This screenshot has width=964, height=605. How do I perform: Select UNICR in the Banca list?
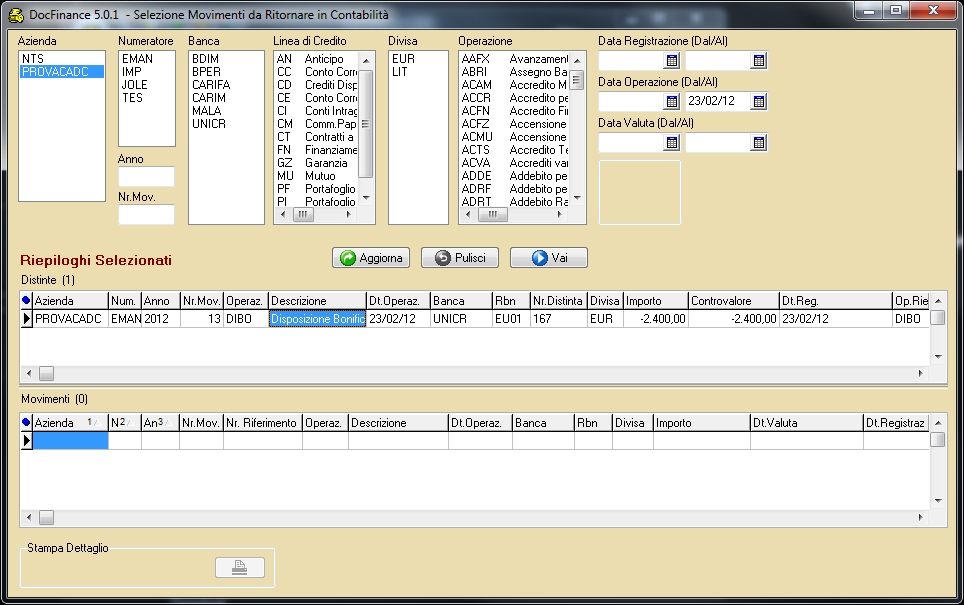coord(208,124)
